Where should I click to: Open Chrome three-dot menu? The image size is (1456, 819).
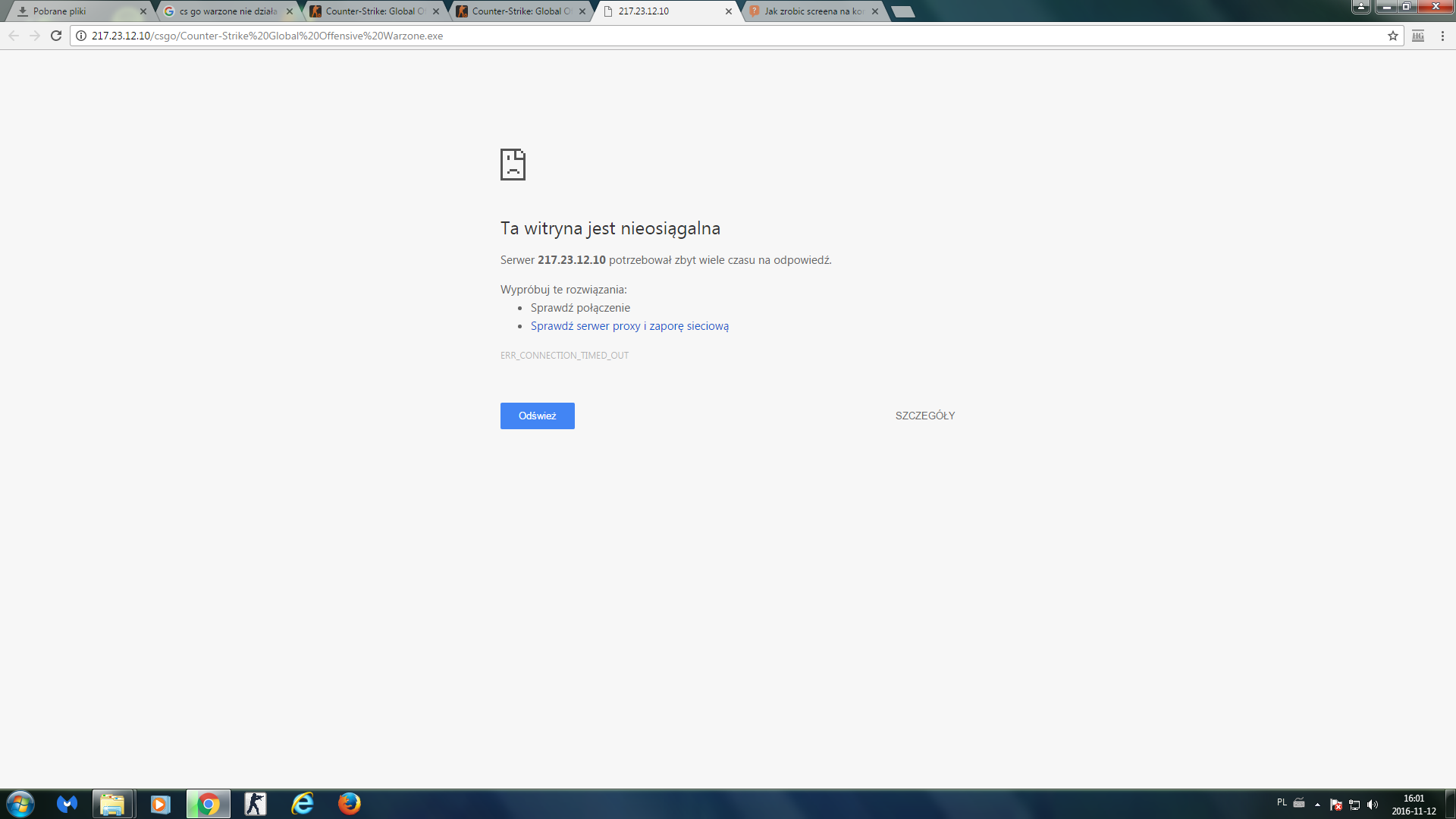1442,36
